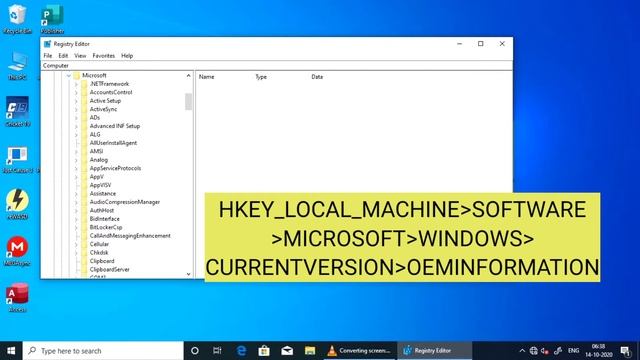Screen dimensions: 640x360
Task: Click the Type column header
Action: [x=261, y=77]
